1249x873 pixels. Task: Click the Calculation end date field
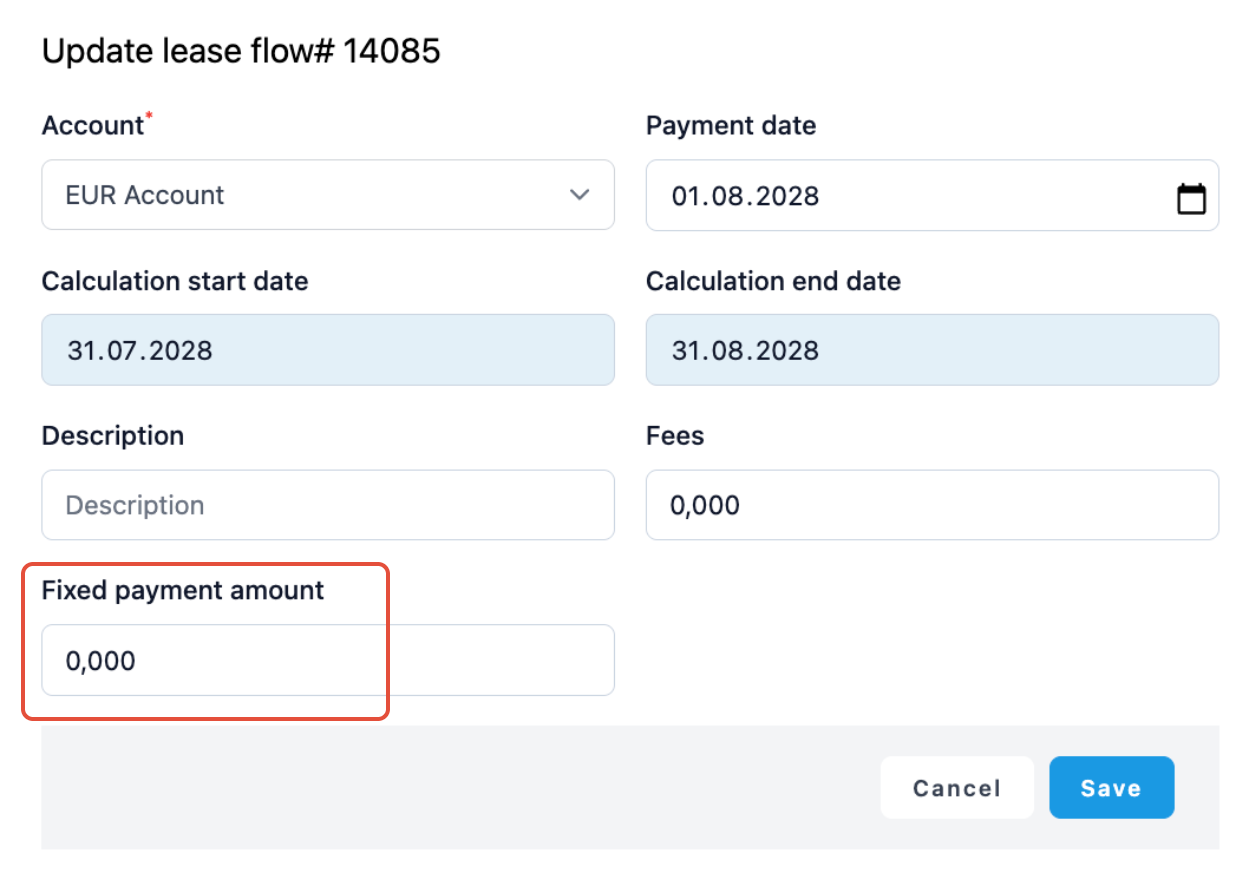click(x=931, y=350)
